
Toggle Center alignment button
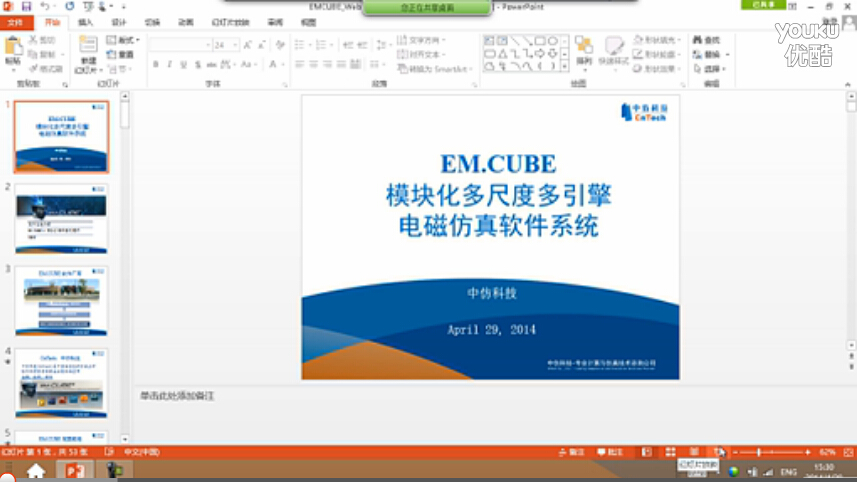(313, 64)
